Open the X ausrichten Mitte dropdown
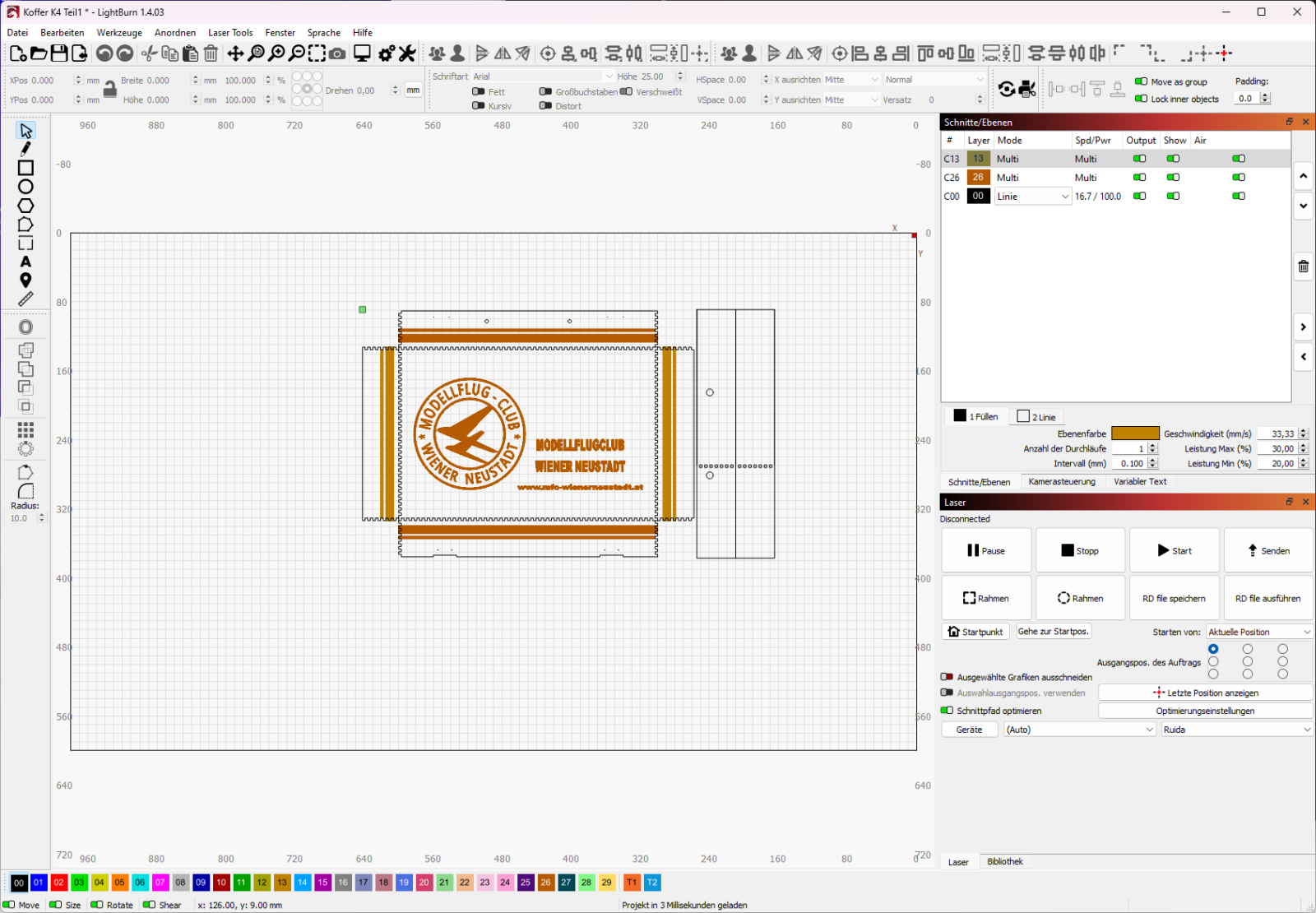 pos(852,80)
